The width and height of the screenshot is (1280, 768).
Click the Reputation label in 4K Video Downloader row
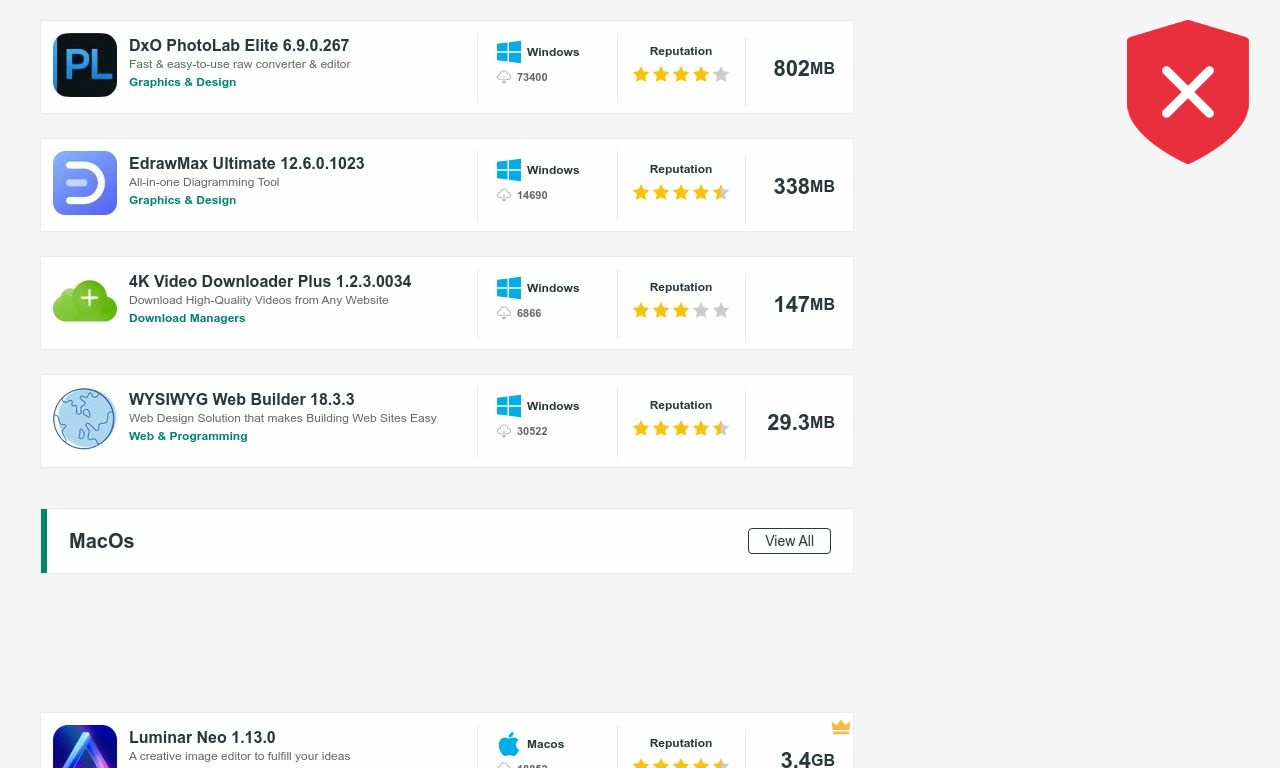(x=681, y=287)
